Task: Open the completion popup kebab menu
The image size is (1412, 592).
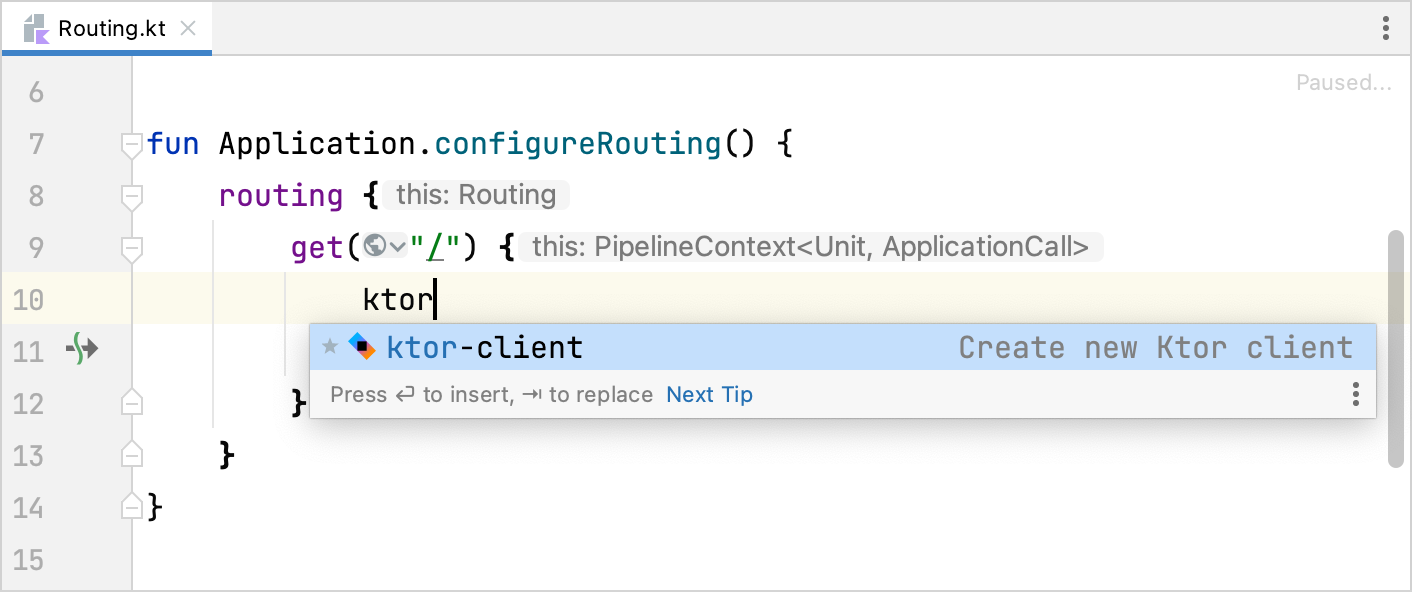Action: pos(1356,394)
